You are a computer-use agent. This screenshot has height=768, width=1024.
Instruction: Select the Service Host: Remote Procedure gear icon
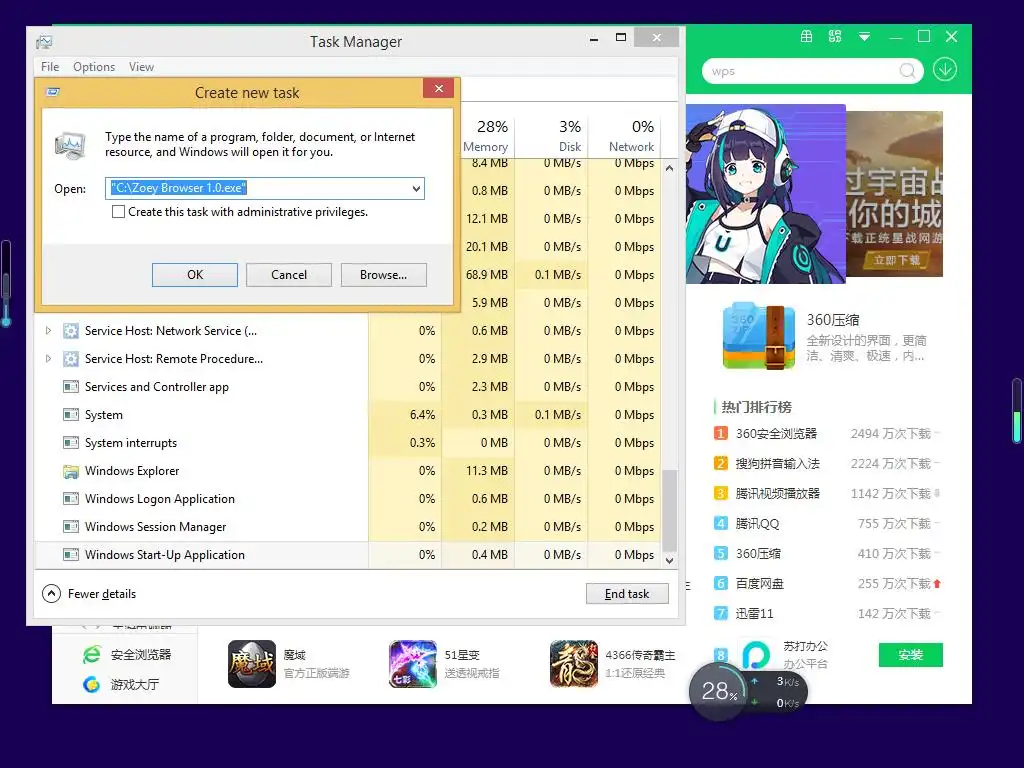[x=71, y=359]
